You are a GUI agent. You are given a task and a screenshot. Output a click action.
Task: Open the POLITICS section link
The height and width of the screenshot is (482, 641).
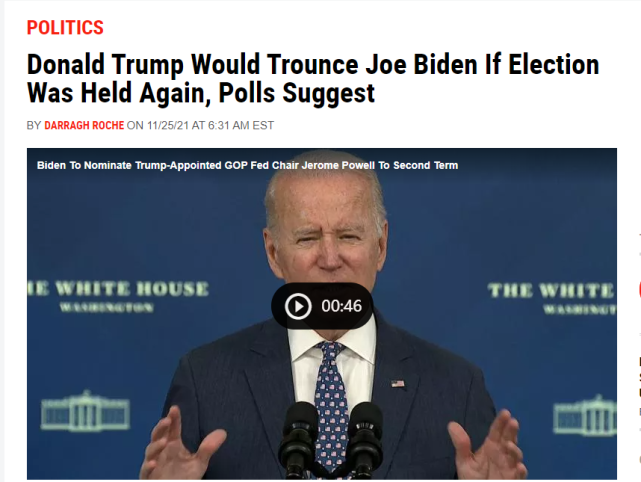(65, 28)
